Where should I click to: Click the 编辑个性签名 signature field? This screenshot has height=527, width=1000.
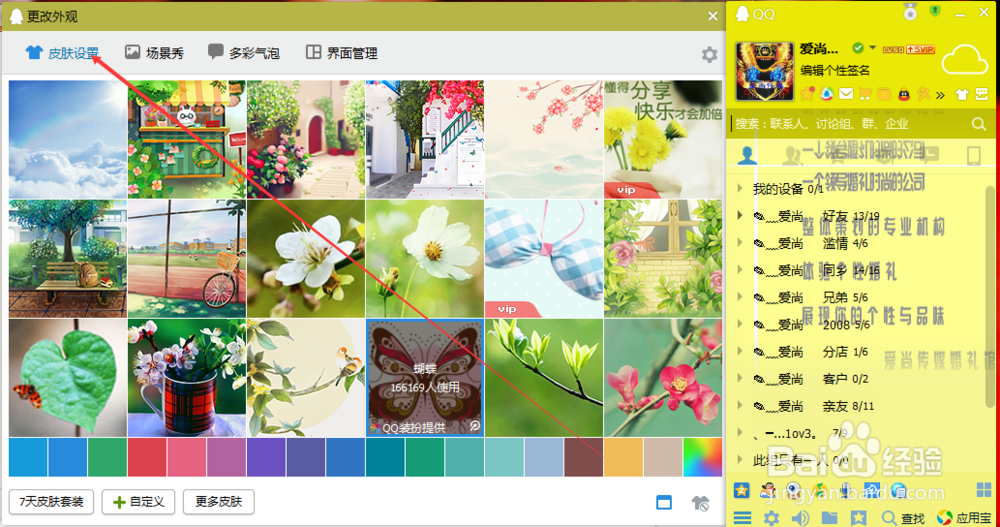click(835, 70)
